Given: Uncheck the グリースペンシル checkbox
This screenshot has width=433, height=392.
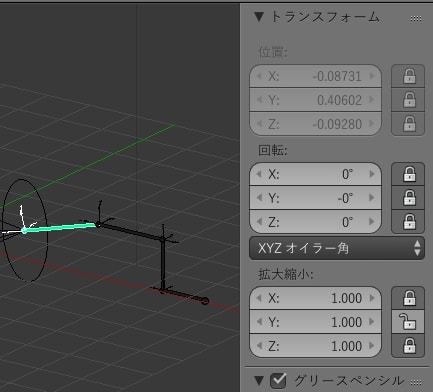Looking at the screenshot, I should click(x=278, y=380).
